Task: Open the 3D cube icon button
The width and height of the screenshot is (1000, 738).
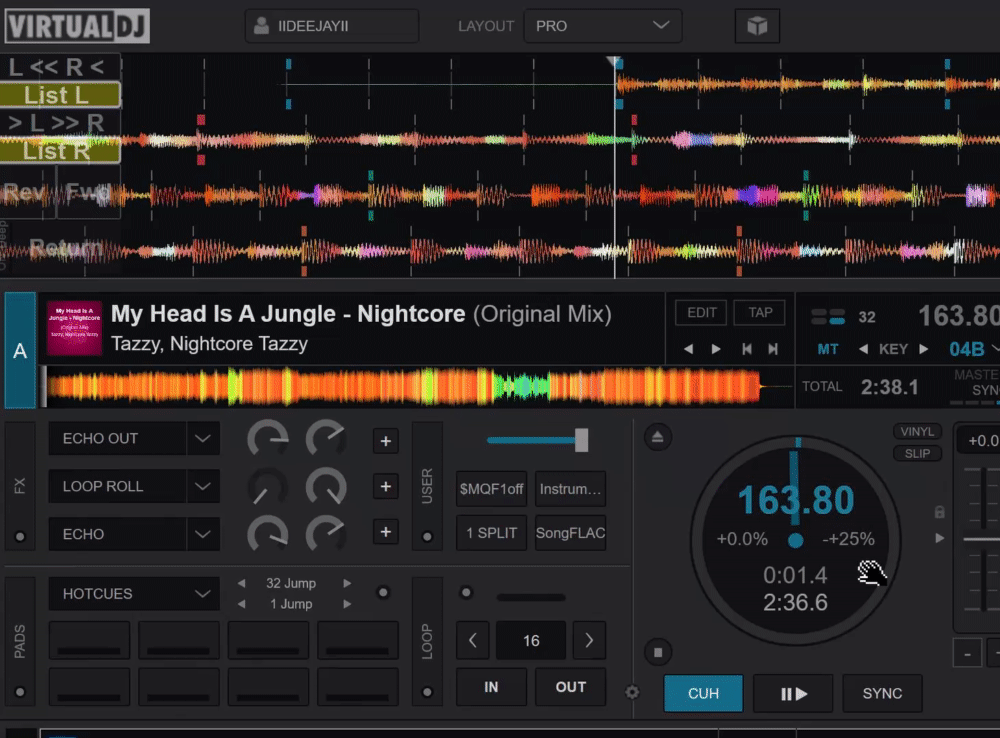Action: pyautogui.click(x=757, y=26)
